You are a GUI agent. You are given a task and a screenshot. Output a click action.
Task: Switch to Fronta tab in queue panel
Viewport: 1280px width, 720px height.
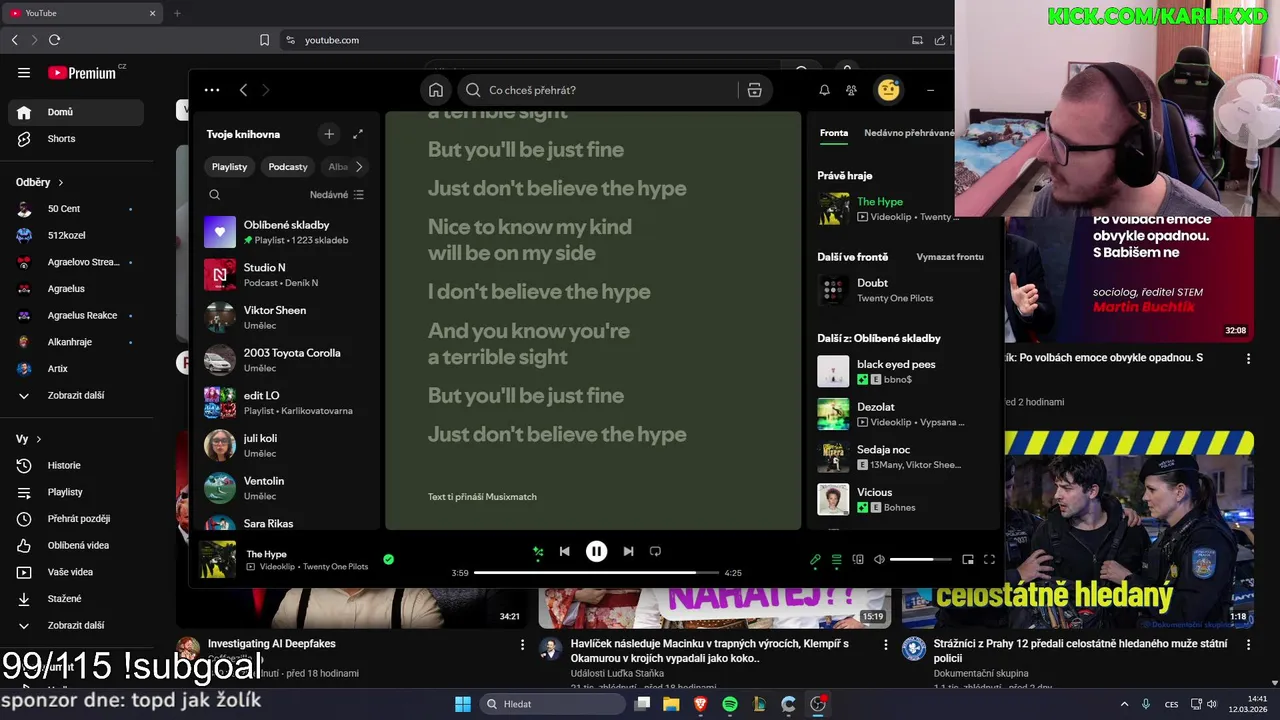coord(834,133)
